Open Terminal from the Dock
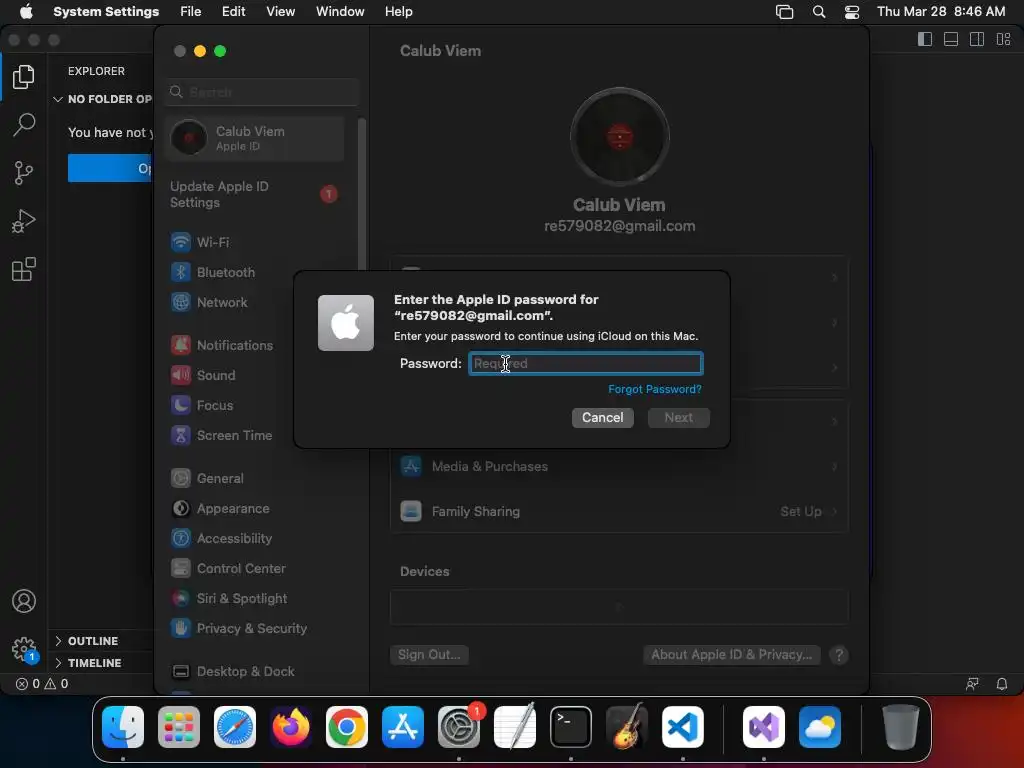 (x=571, y=727)
